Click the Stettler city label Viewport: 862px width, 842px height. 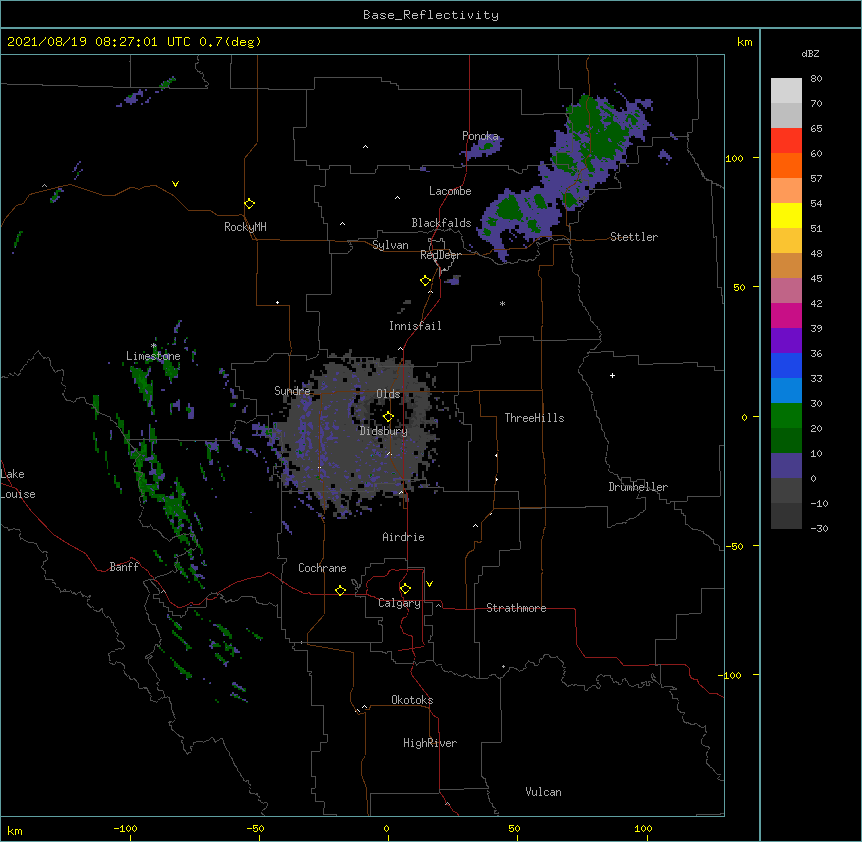[x=634, y=237]
